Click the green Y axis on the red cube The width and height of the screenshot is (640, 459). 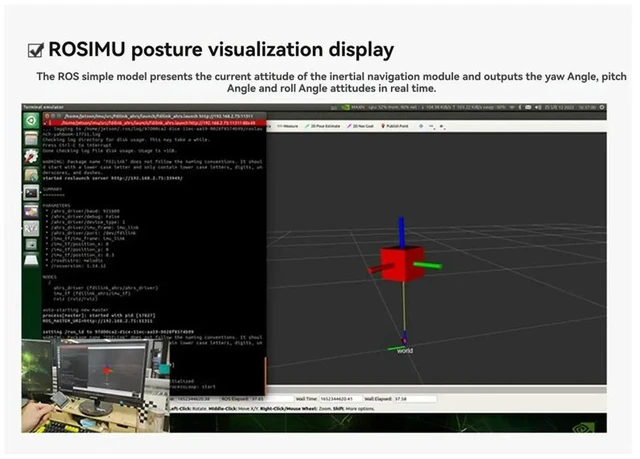(428, 266)
